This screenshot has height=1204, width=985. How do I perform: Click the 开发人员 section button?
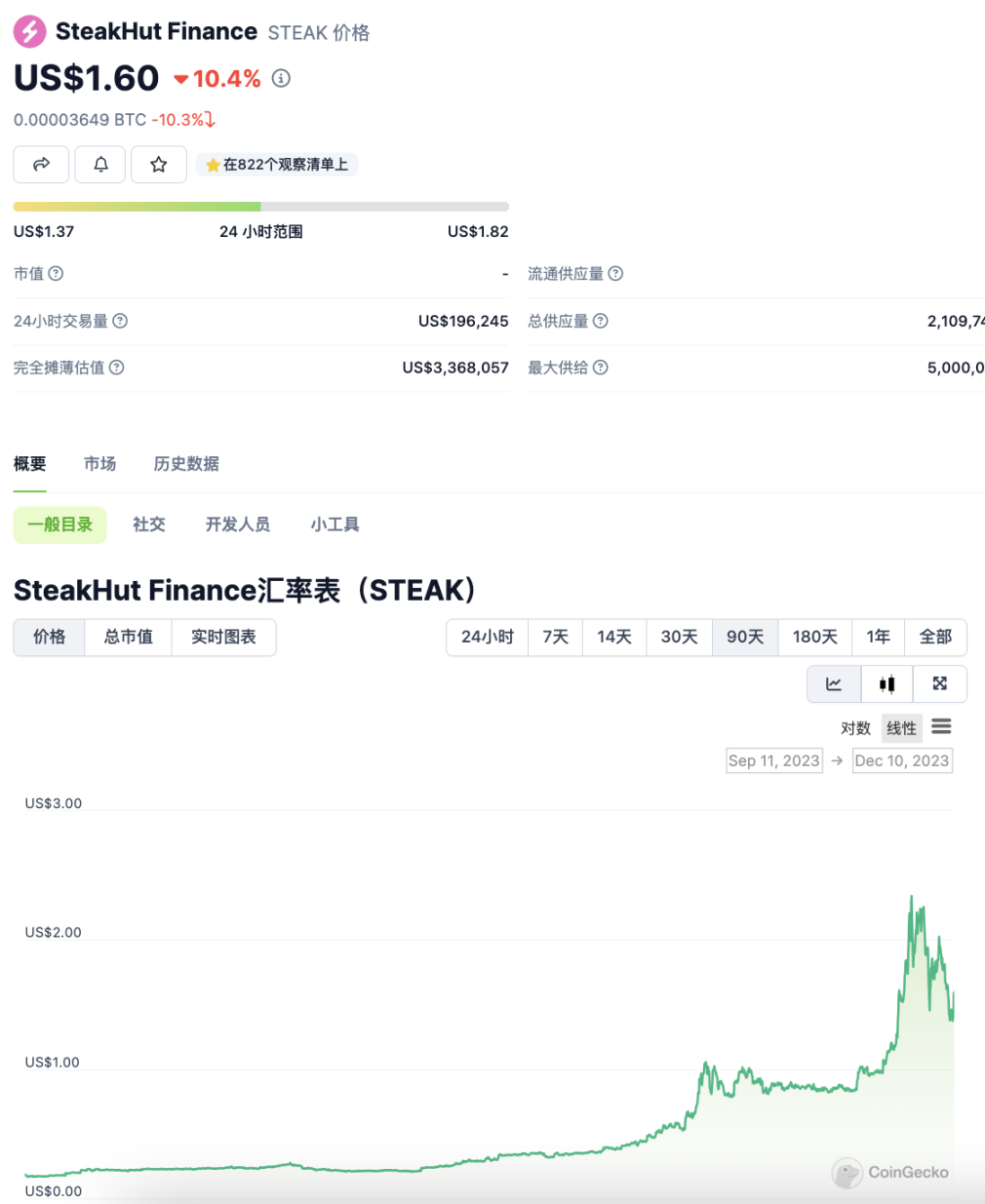click(237, 524)
